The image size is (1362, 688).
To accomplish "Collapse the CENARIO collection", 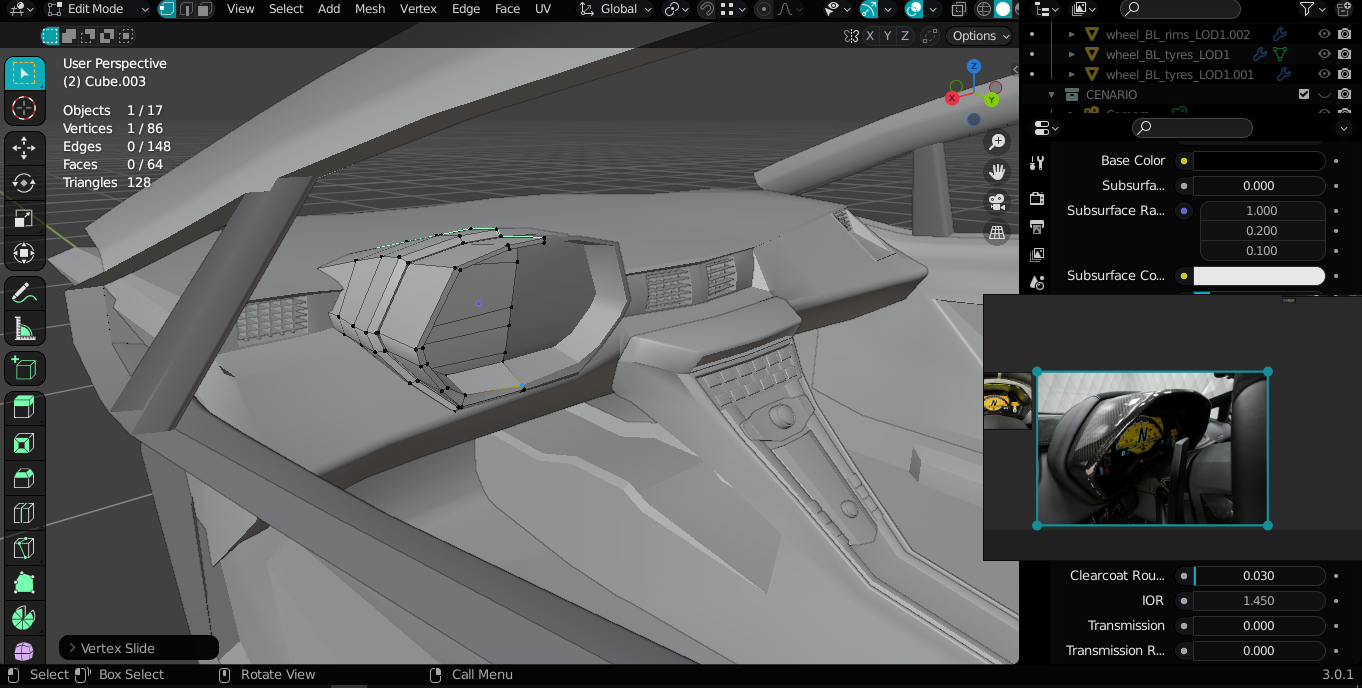I will [x=1052, y=94].
